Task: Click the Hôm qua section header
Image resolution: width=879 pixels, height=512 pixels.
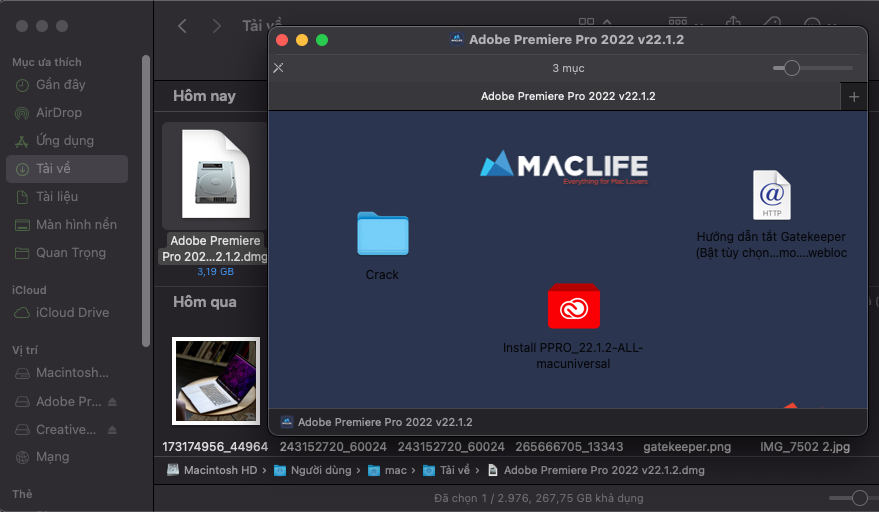Action: pos(205,302)
